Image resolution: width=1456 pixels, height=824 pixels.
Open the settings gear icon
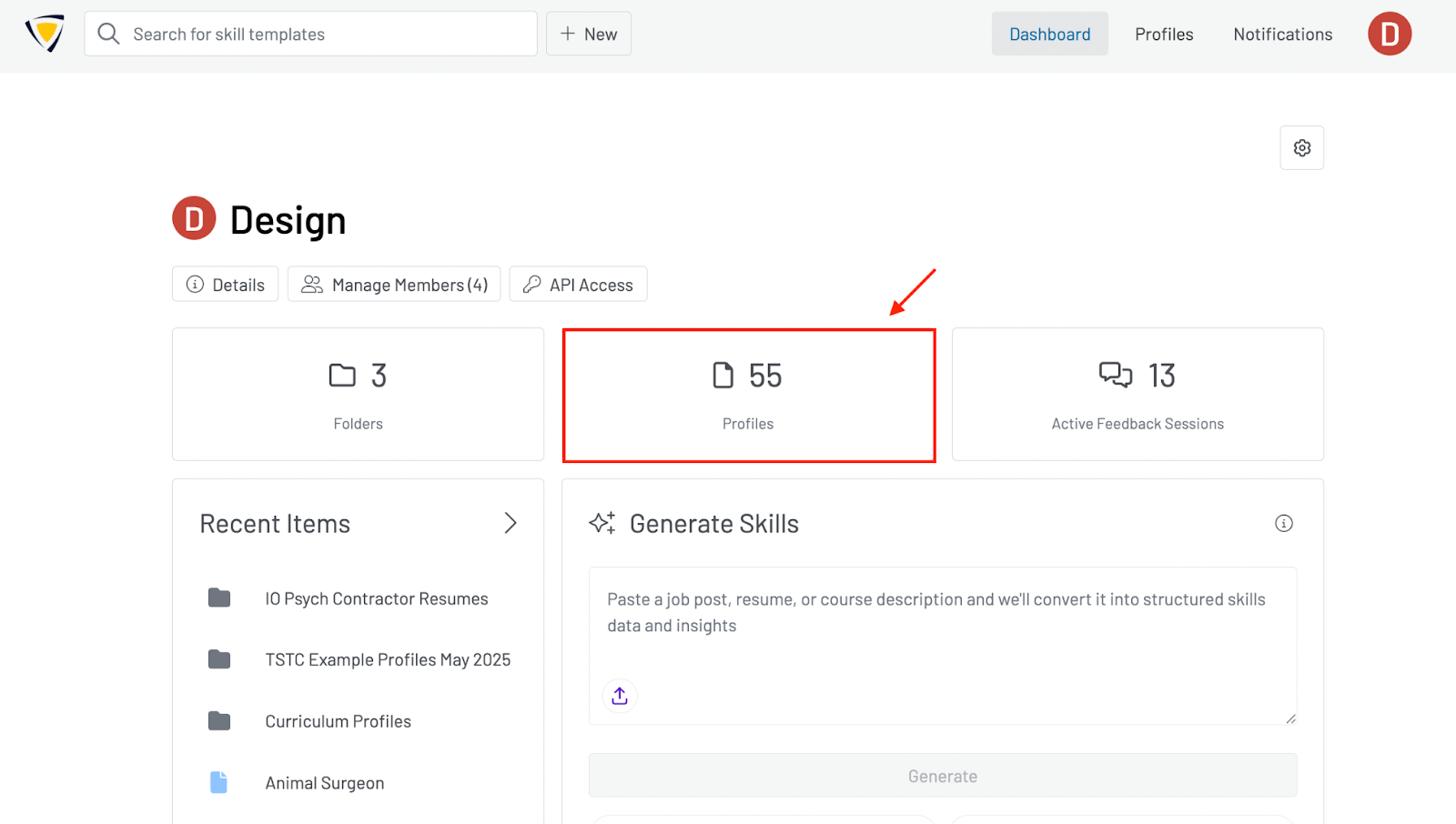coord(1301,147)
